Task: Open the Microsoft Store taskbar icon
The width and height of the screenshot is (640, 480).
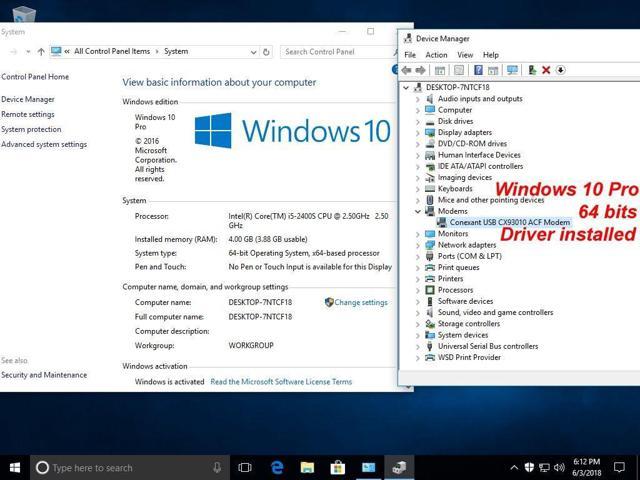Action: pos(338,467)
